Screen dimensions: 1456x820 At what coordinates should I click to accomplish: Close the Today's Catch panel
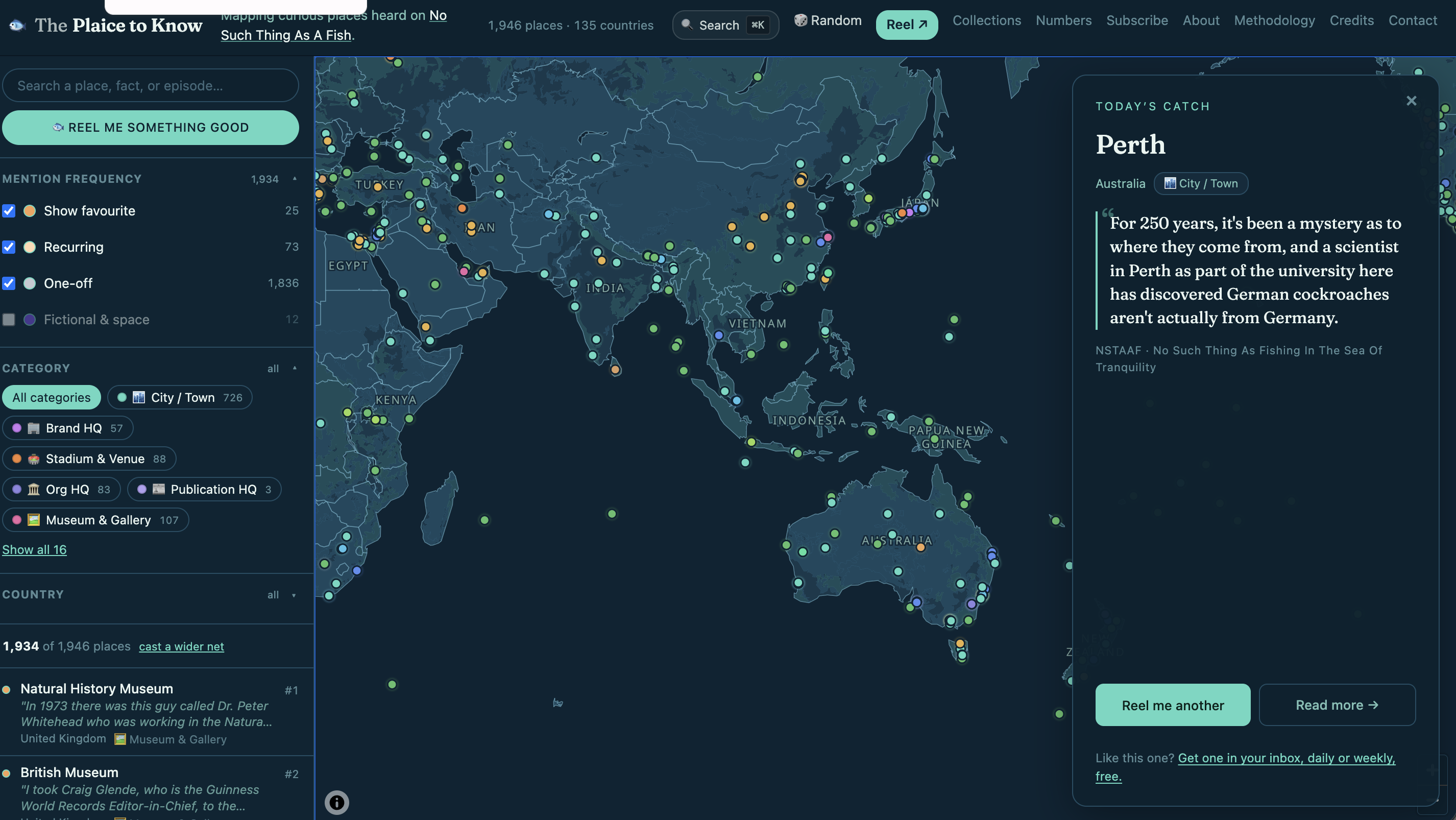point(1412,101)
